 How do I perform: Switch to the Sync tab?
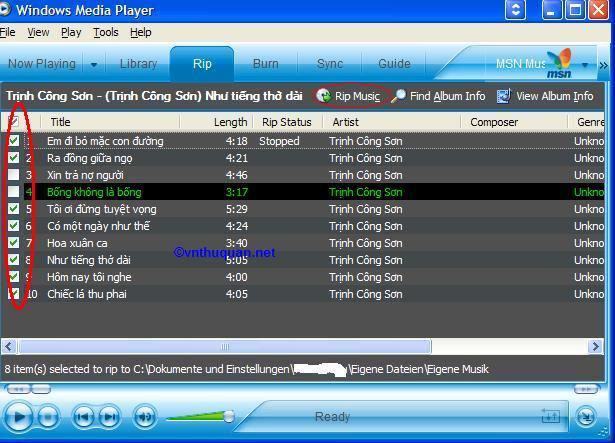329,64
